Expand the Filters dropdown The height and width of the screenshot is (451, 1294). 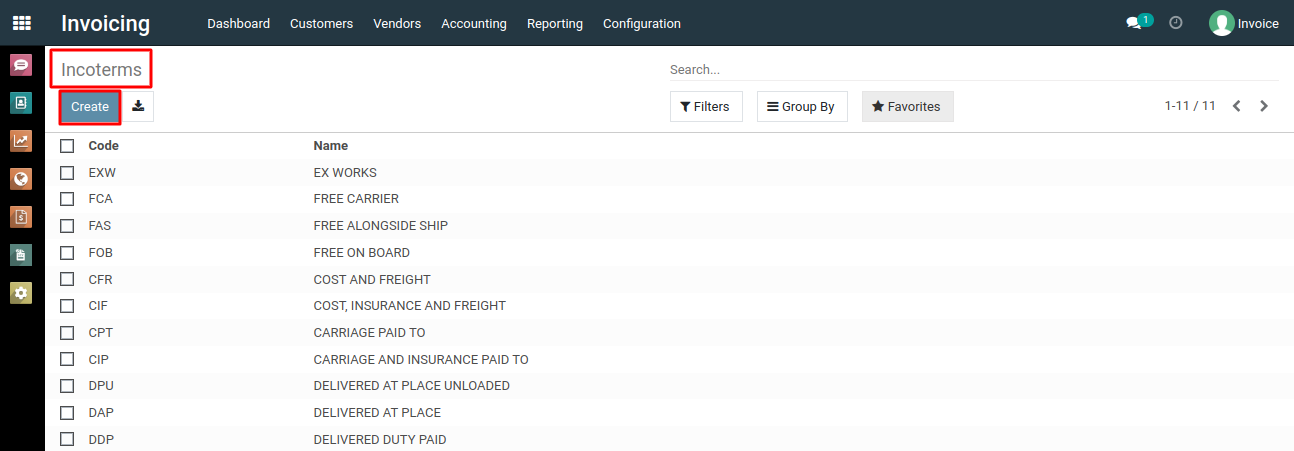[706, 107]
